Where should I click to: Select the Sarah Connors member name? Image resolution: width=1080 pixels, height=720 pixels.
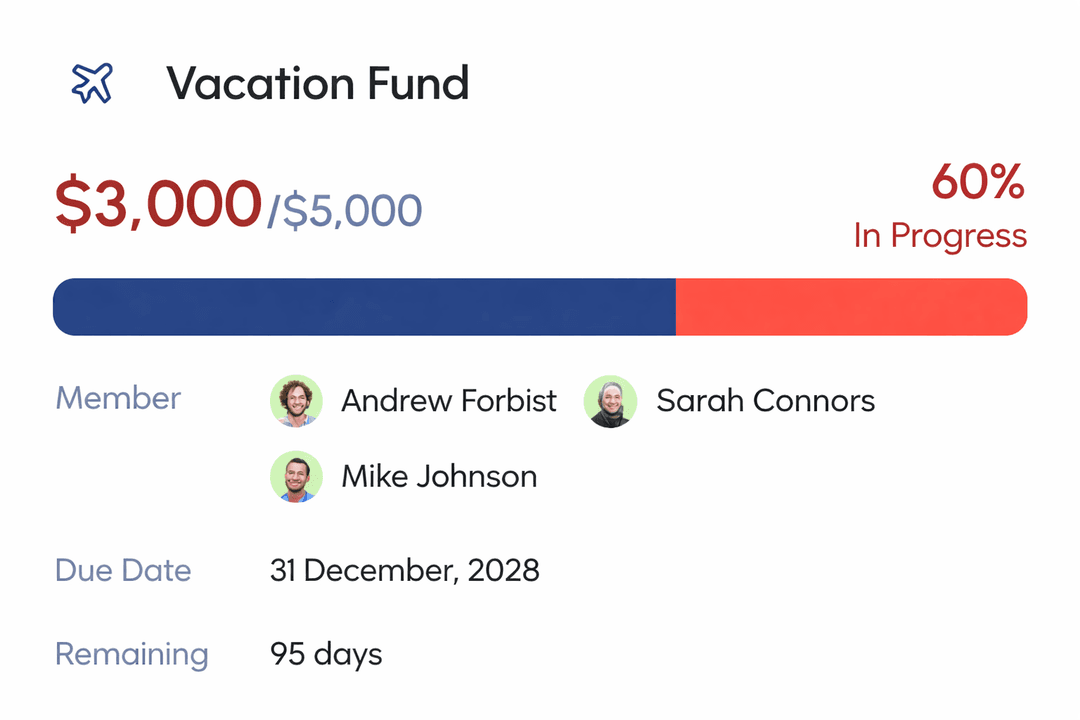click(x=765, y=401)
